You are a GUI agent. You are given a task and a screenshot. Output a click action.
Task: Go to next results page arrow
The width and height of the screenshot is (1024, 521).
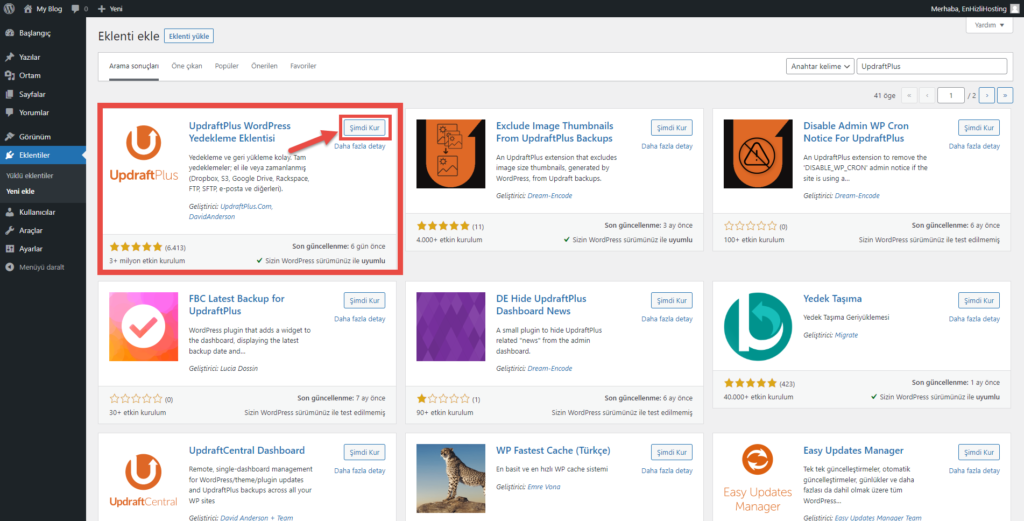[x=987, y=95]
